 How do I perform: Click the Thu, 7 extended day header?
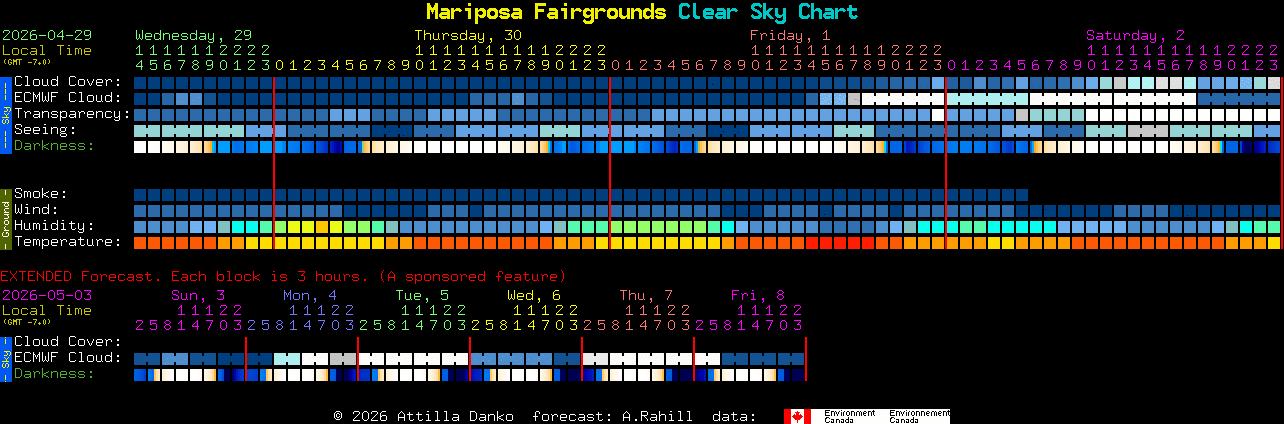(x=645, y=295)
